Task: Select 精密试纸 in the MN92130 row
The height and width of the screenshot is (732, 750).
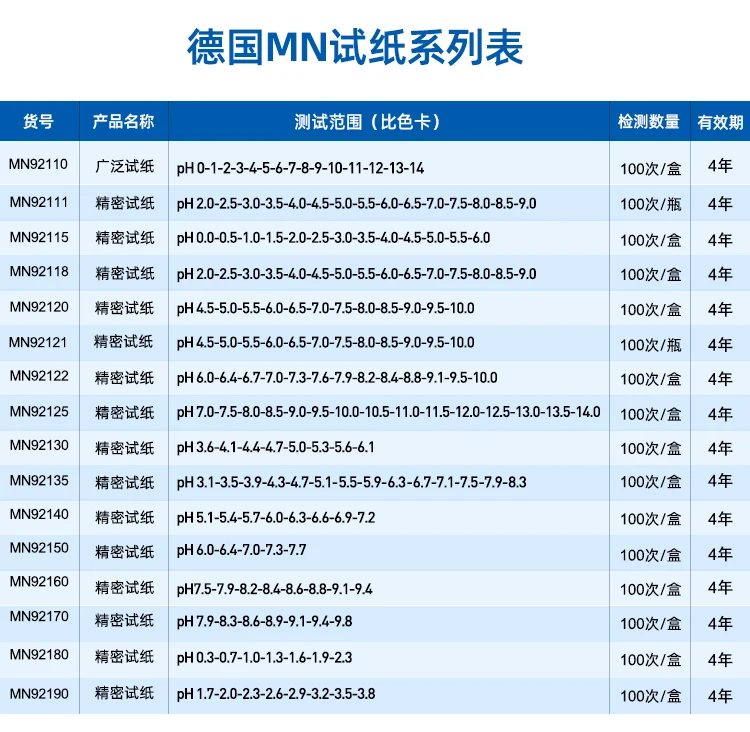Action: pyautogui.click(x=124, y=448)
